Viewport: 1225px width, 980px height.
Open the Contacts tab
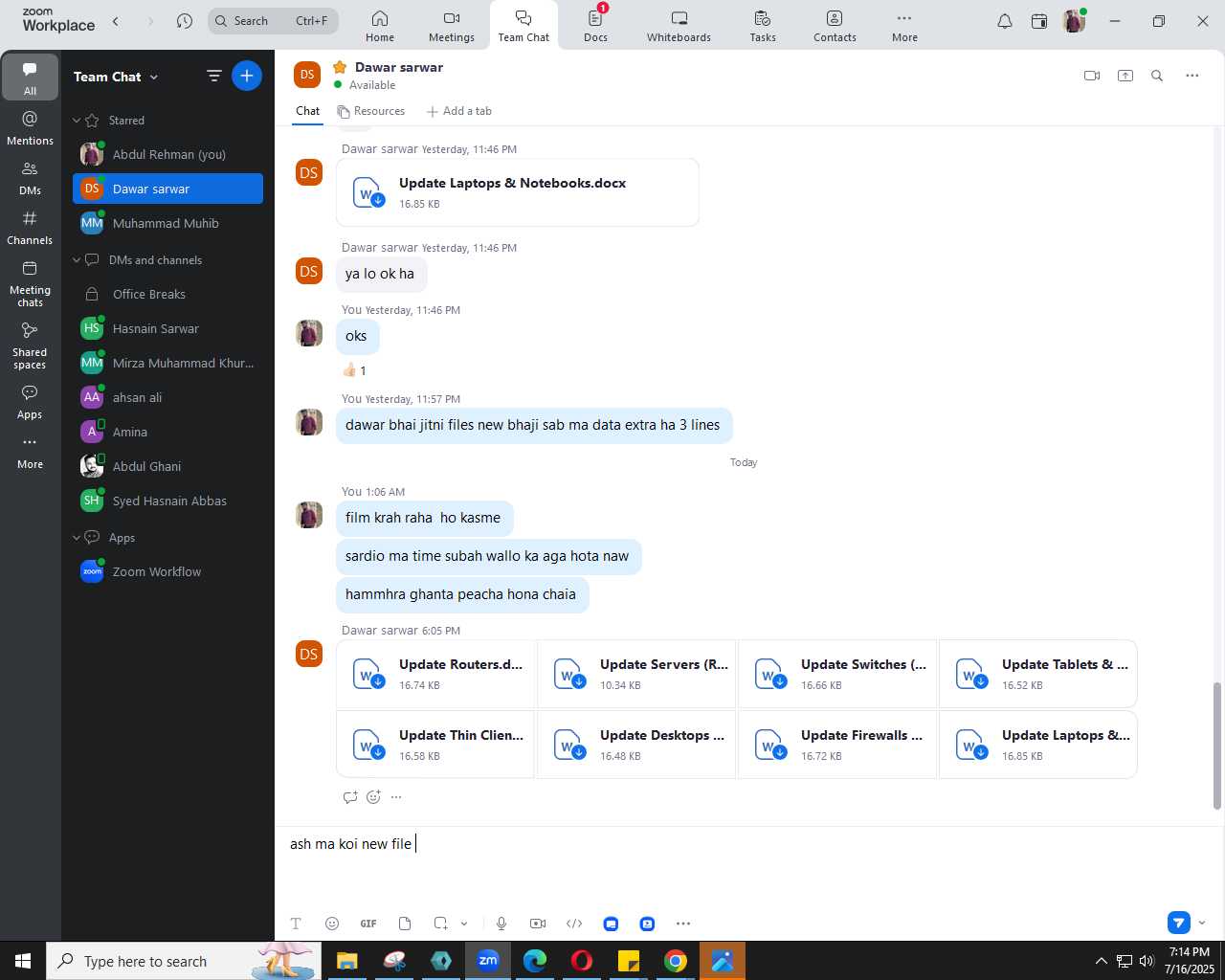coord(835,26)
